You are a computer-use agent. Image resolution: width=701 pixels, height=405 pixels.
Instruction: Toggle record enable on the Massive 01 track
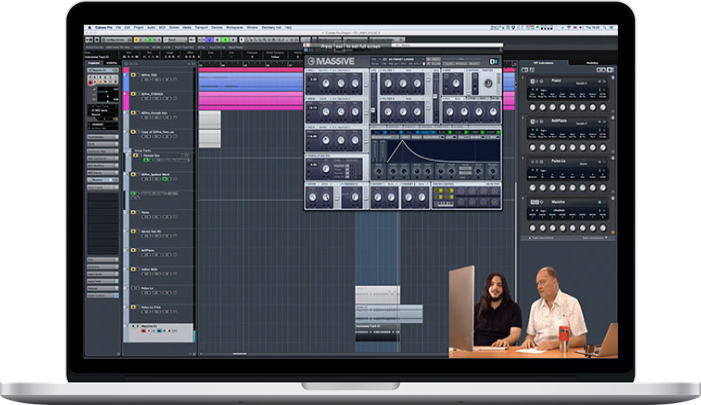coord(143,331)
